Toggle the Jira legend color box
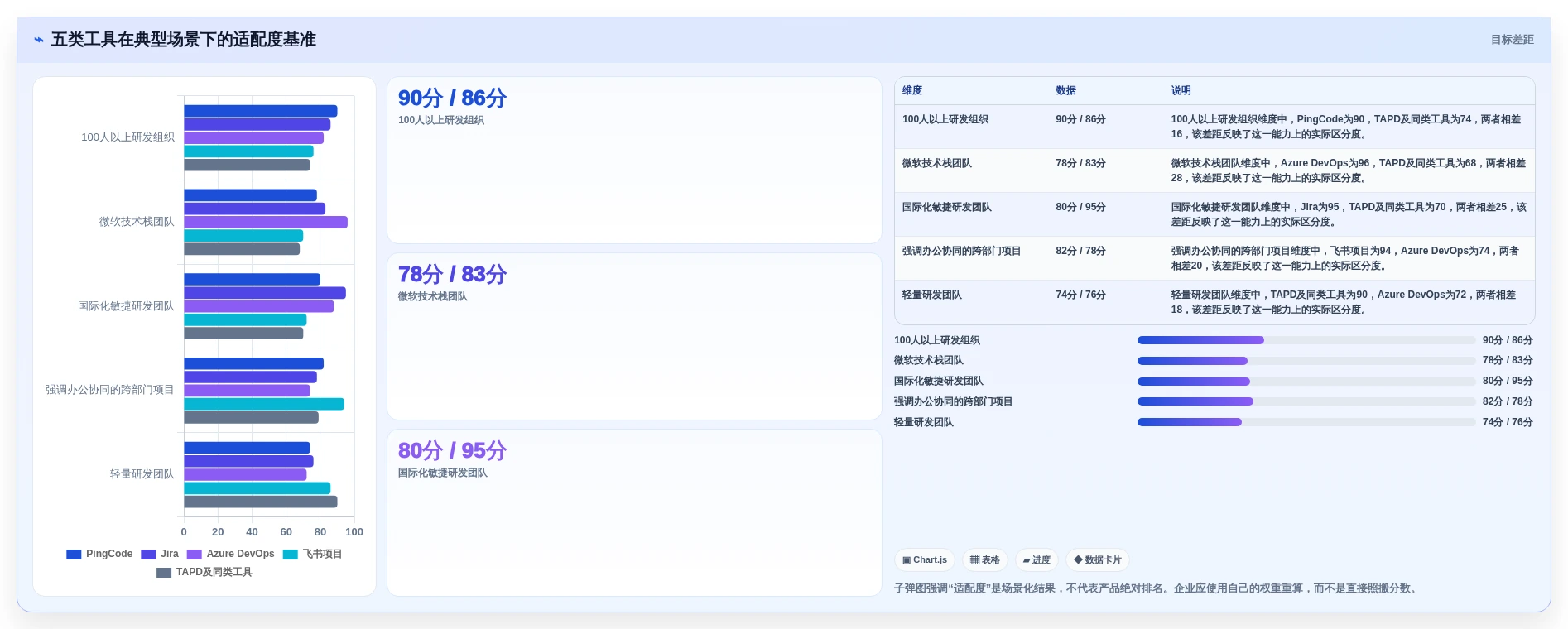1568x629 pixels. point(148,555)
